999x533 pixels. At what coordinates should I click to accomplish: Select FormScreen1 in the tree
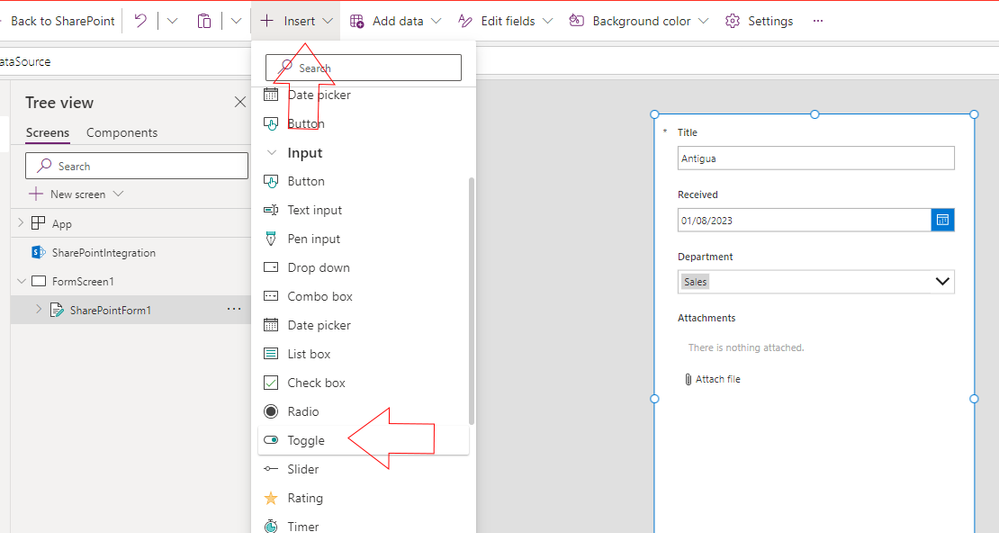tap(83, 281)
